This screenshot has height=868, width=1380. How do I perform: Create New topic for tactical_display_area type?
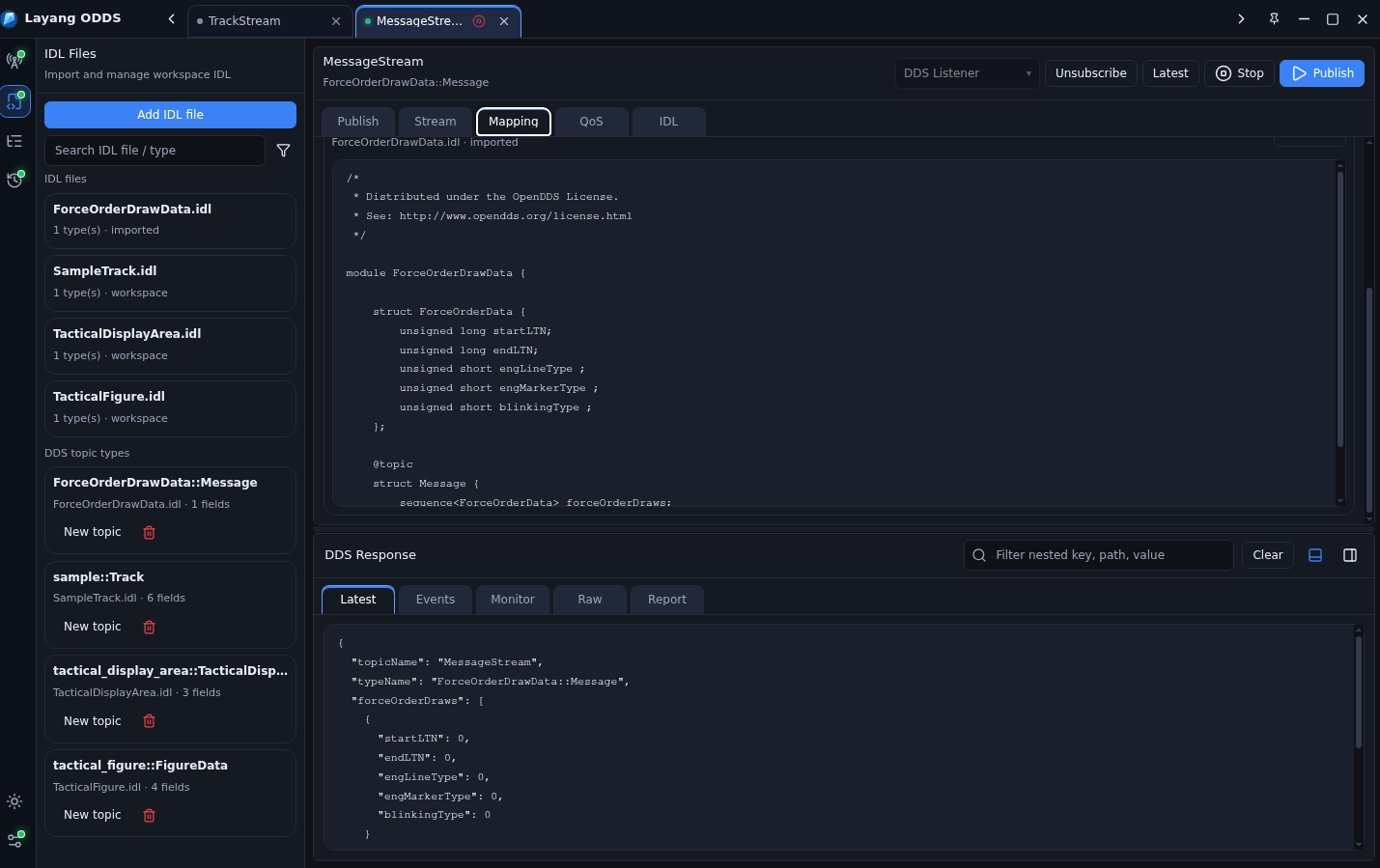[93, 721]
